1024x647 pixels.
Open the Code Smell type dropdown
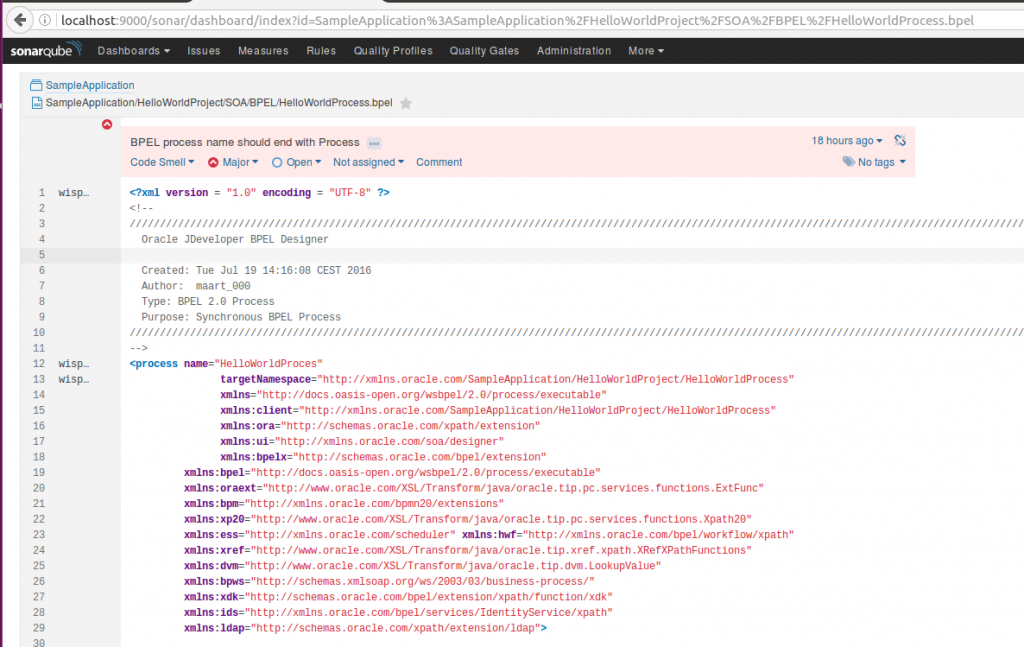pos(162,162)
